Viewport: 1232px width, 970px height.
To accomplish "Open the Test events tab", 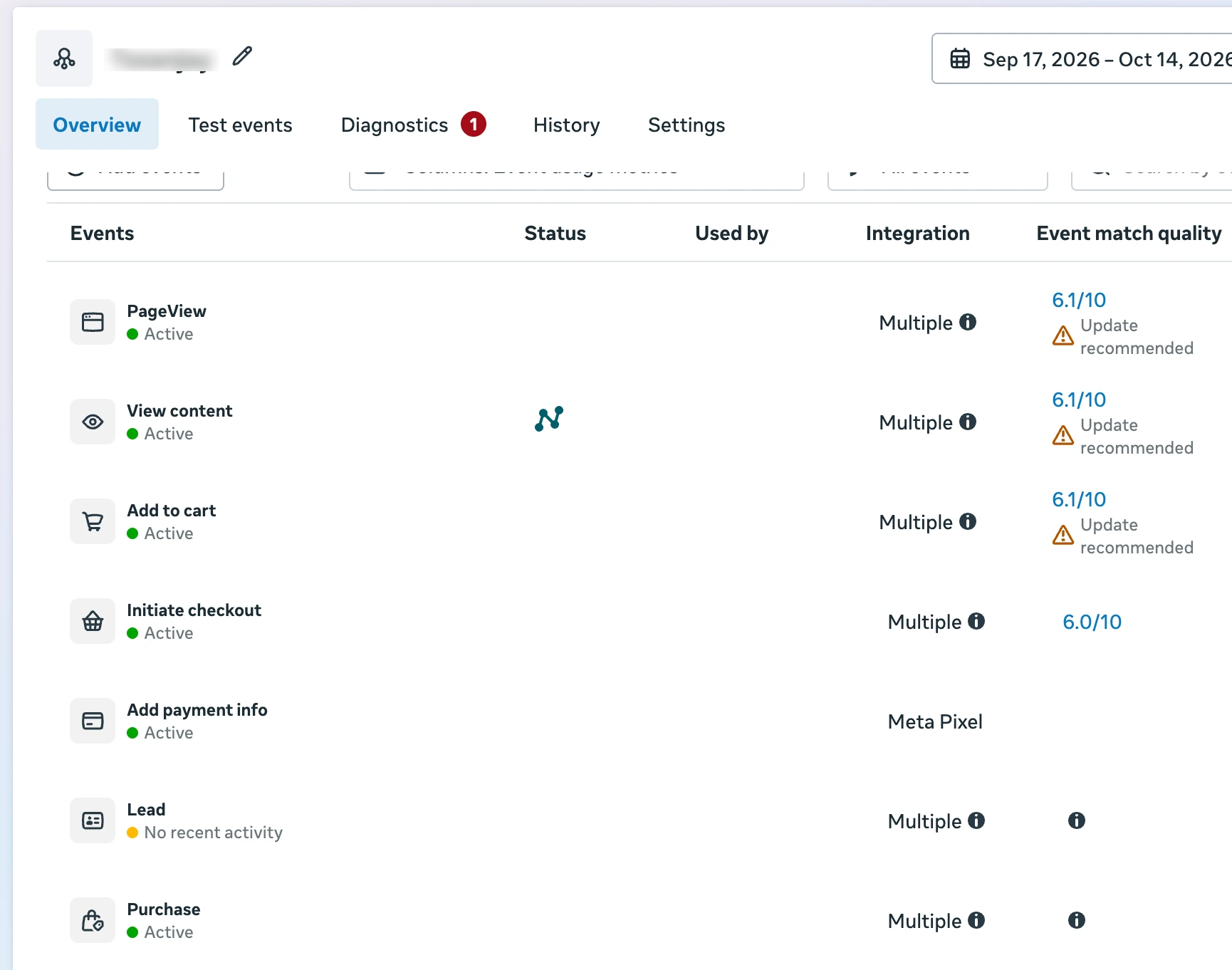I will coord(240,125).
